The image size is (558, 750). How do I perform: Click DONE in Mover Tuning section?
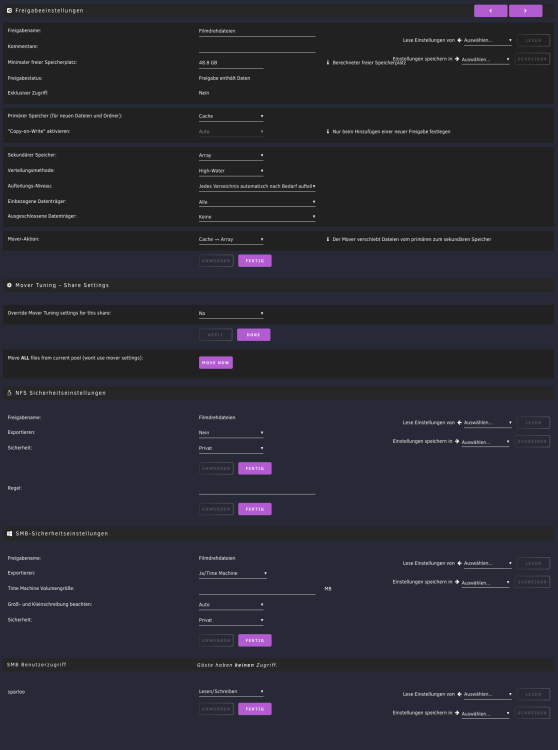253,335
